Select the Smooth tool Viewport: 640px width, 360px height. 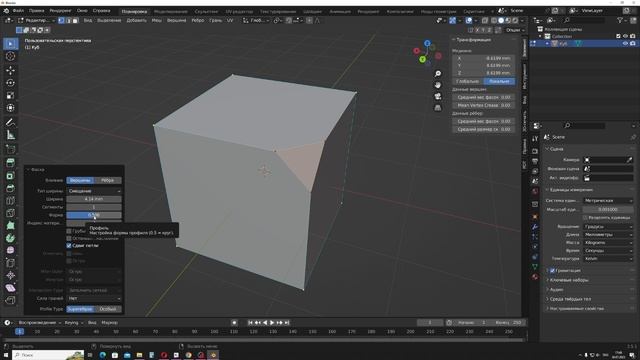pyautogui.click(x=11, y=250)
